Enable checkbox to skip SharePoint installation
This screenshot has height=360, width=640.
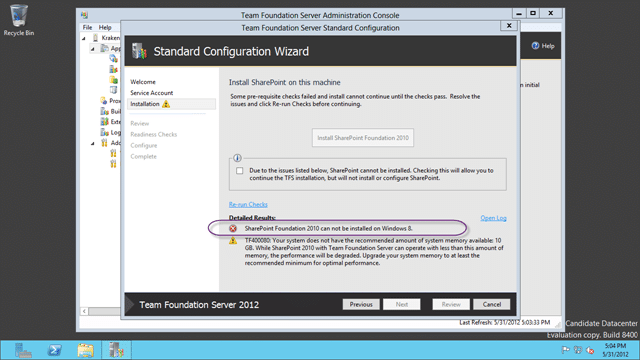[240, 171]
